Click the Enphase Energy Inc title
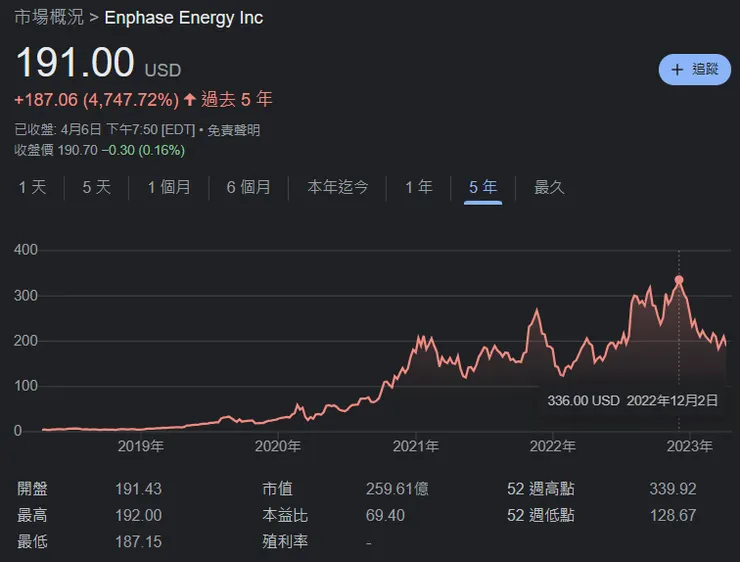The height and width of the screenshot is (562, 740). coord(184,18)
